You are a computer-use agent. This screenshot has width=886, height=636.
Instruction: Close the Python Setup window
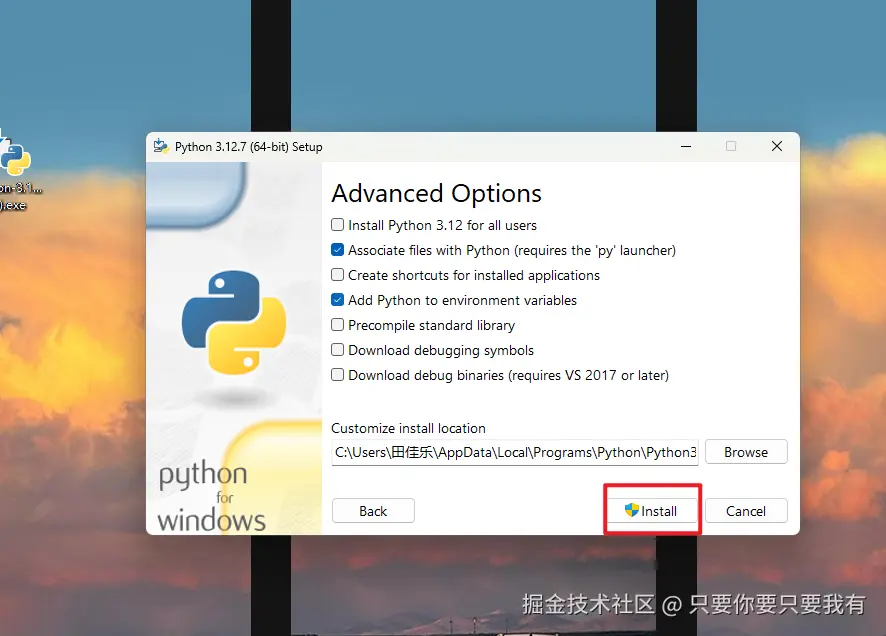pyautogui.click(x=777, y=146)
